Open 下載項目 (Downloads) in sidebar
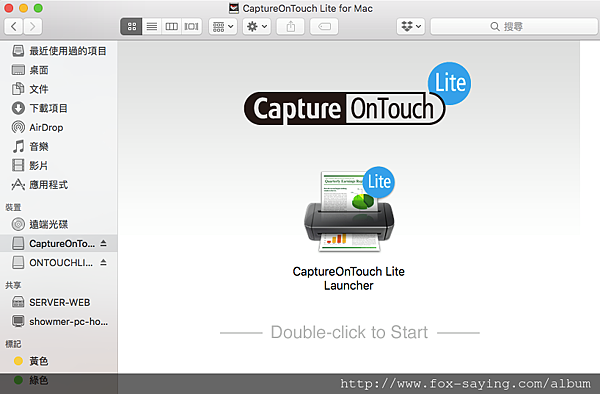Viewport: 600px width, 394px height. point(59,108)
